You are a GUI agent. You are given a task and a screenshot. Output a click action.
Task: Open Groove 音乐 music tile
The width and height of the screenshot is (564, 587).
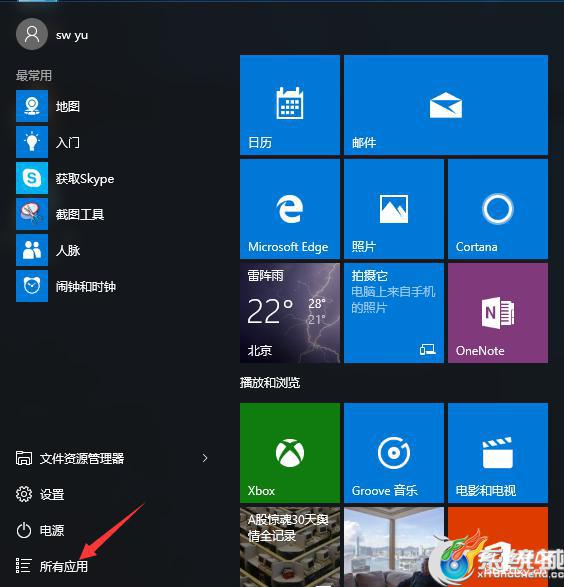pos(394,453)
